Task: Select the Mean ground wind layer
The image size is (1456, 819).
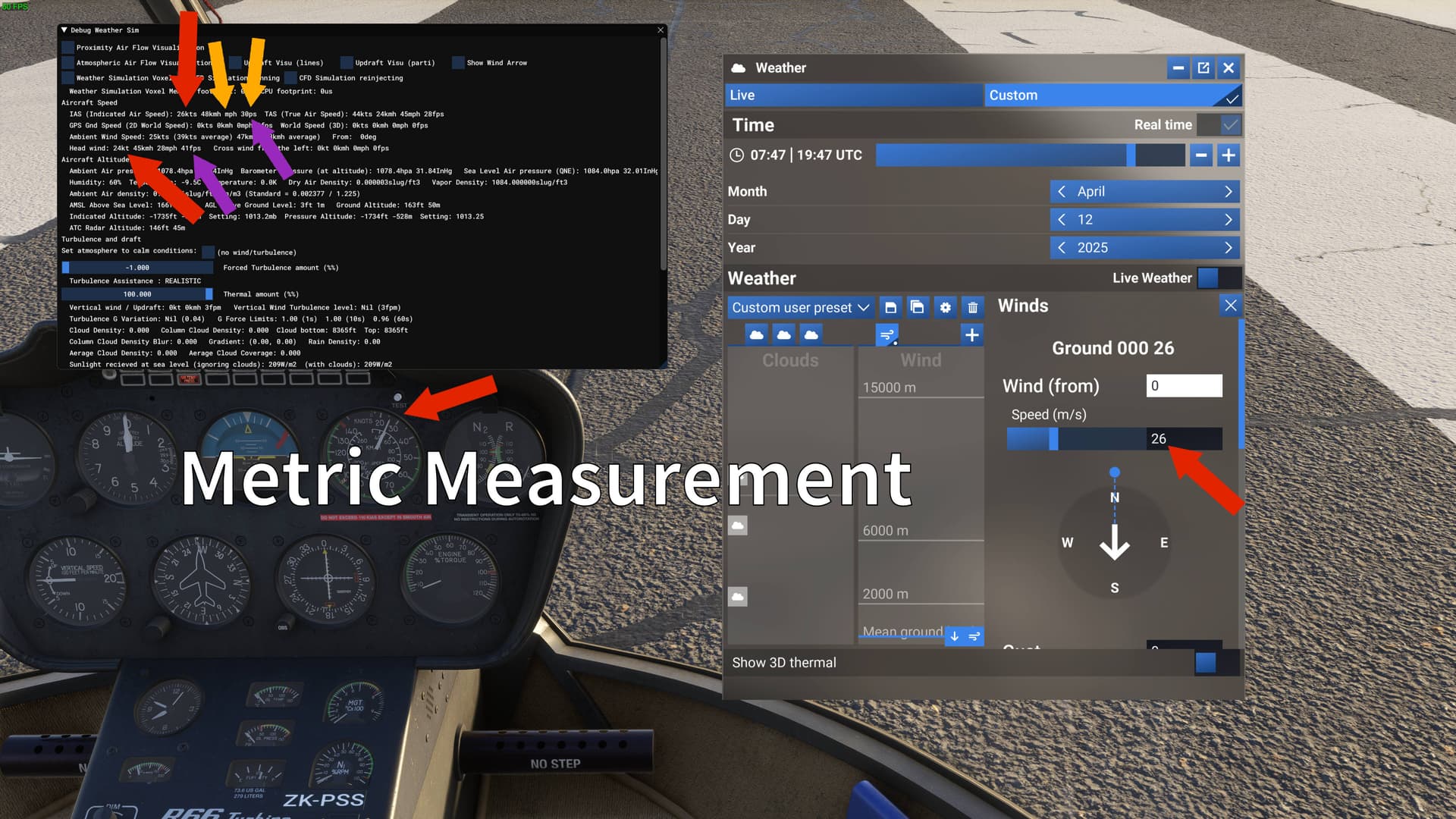Action: click(x=902, y=632)
